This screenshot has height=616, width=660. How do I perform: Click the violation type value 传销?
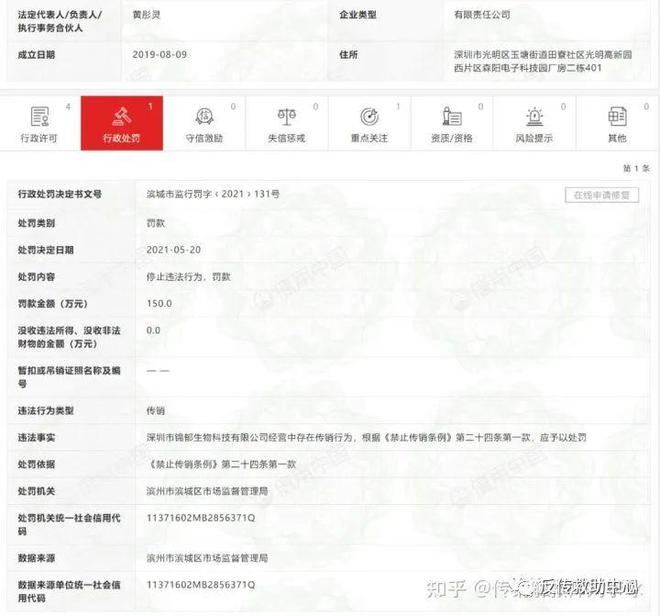coord(155,411)
